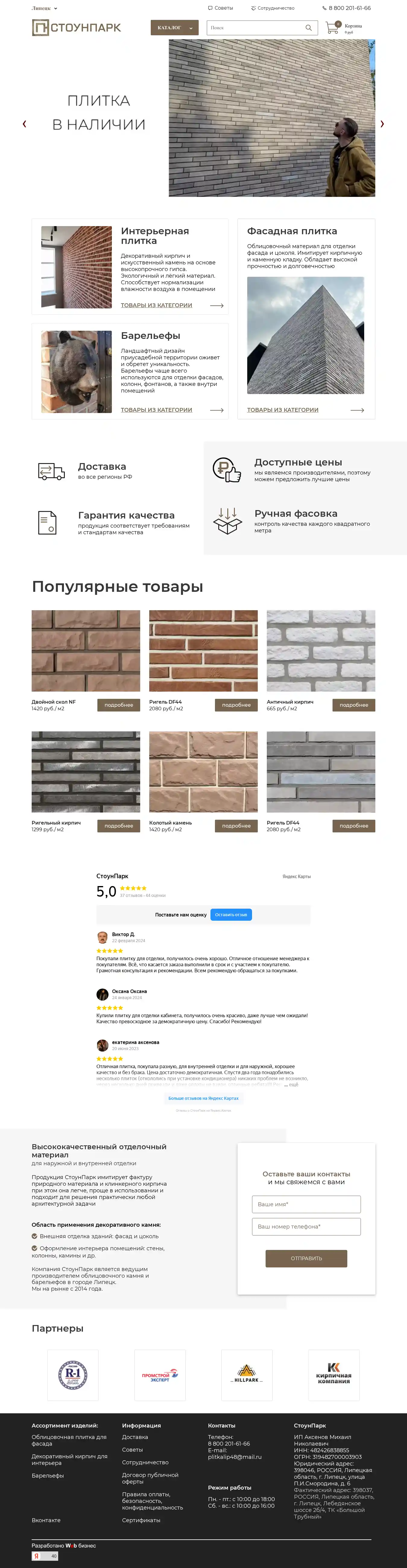
Task: Go to next slide arrow
Action: 382,124
